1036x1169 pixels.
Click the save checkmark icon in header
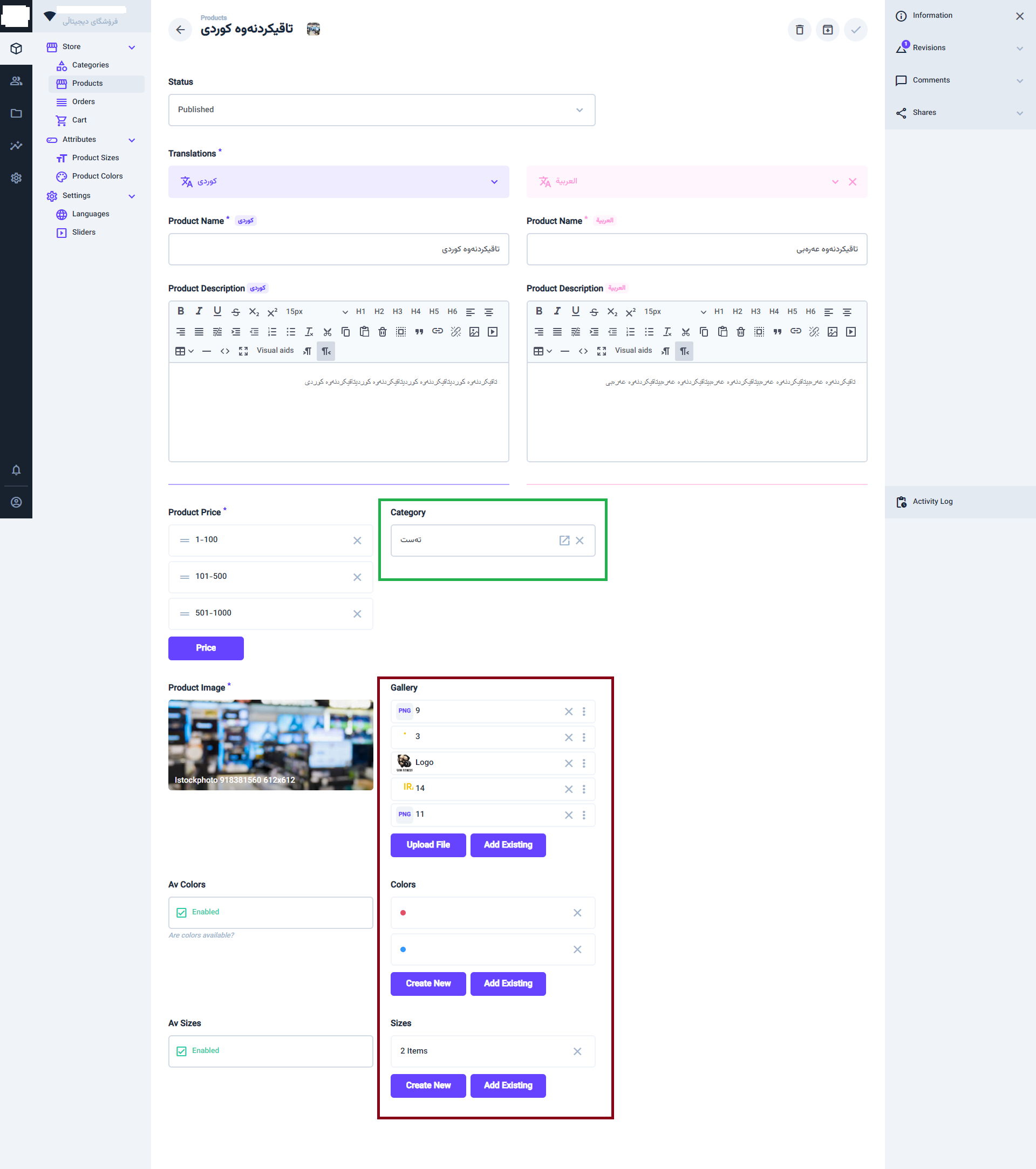click(x=855, y=30)
